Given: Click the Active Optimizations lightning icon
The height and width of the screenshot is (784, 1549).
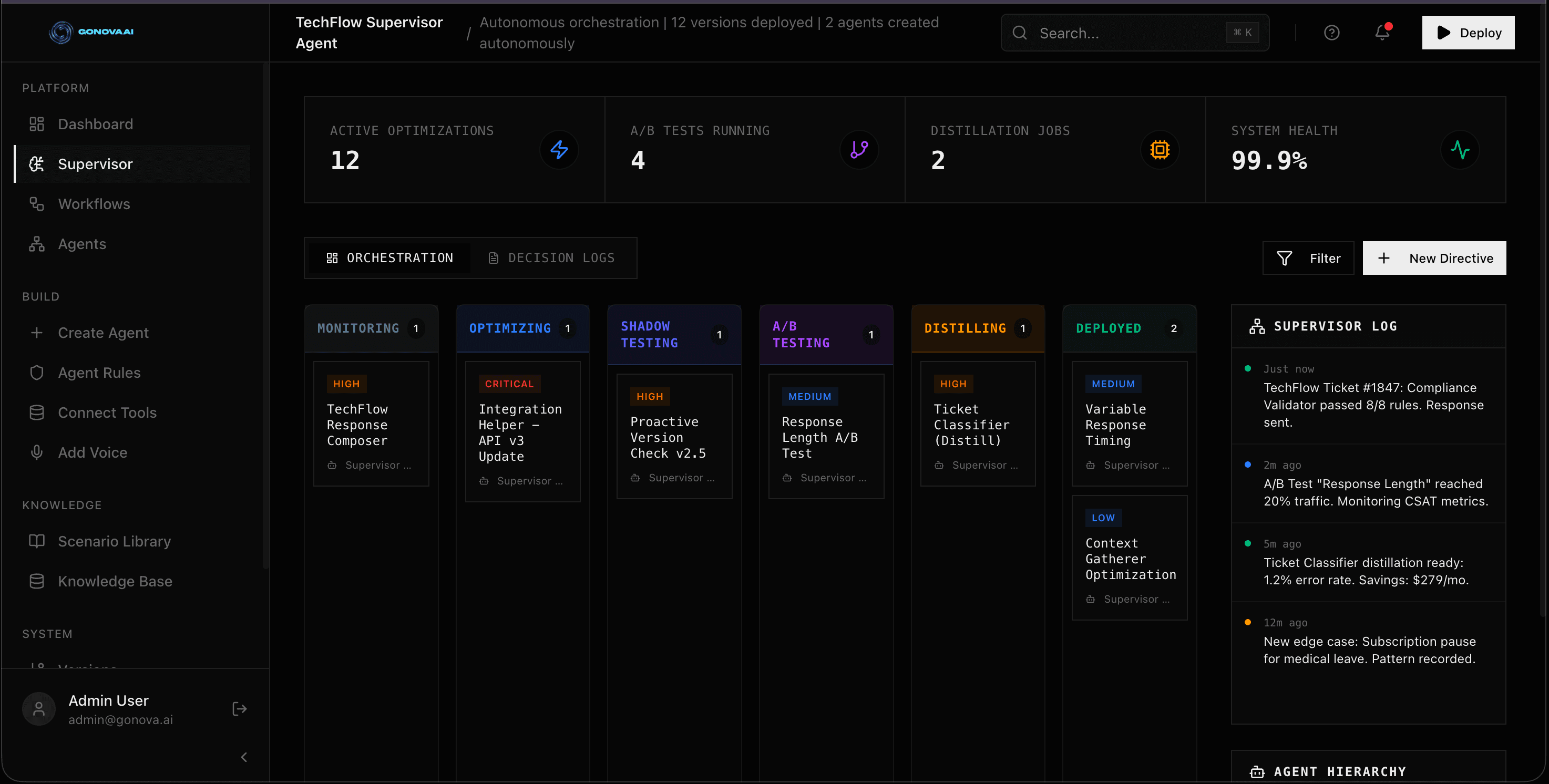Looking at the screenshot, I should [559, 150].
